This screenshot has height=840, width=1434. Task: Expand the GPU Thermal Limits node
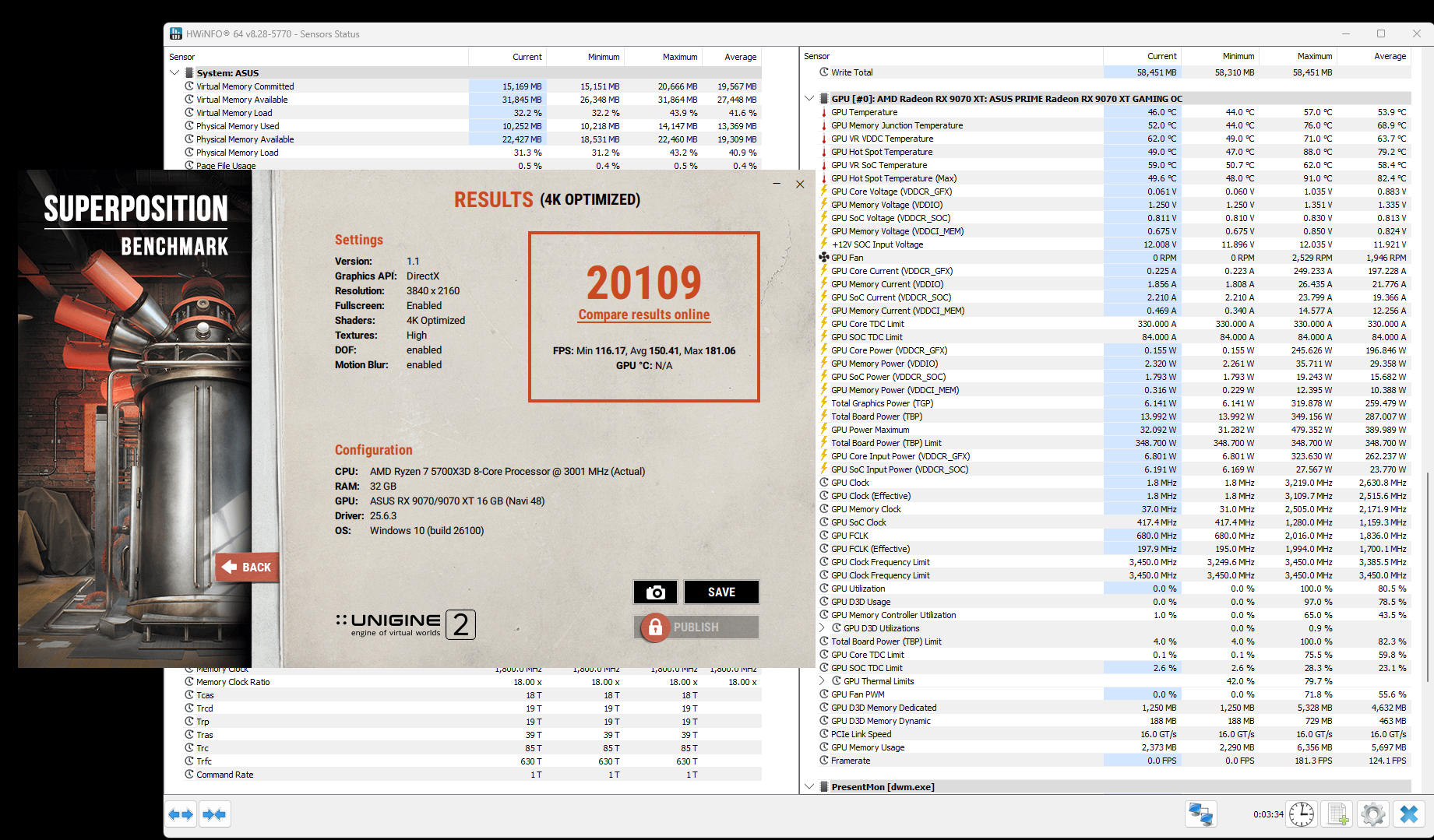pyautogui.click(x=823, y=681)
